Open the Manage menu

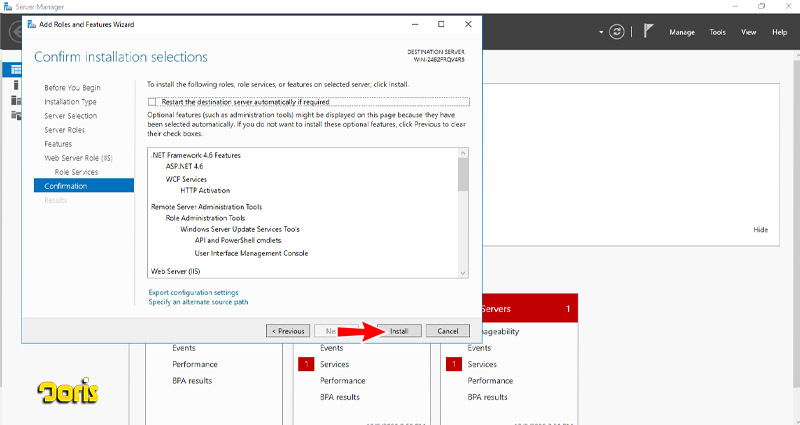coord(682,32)
